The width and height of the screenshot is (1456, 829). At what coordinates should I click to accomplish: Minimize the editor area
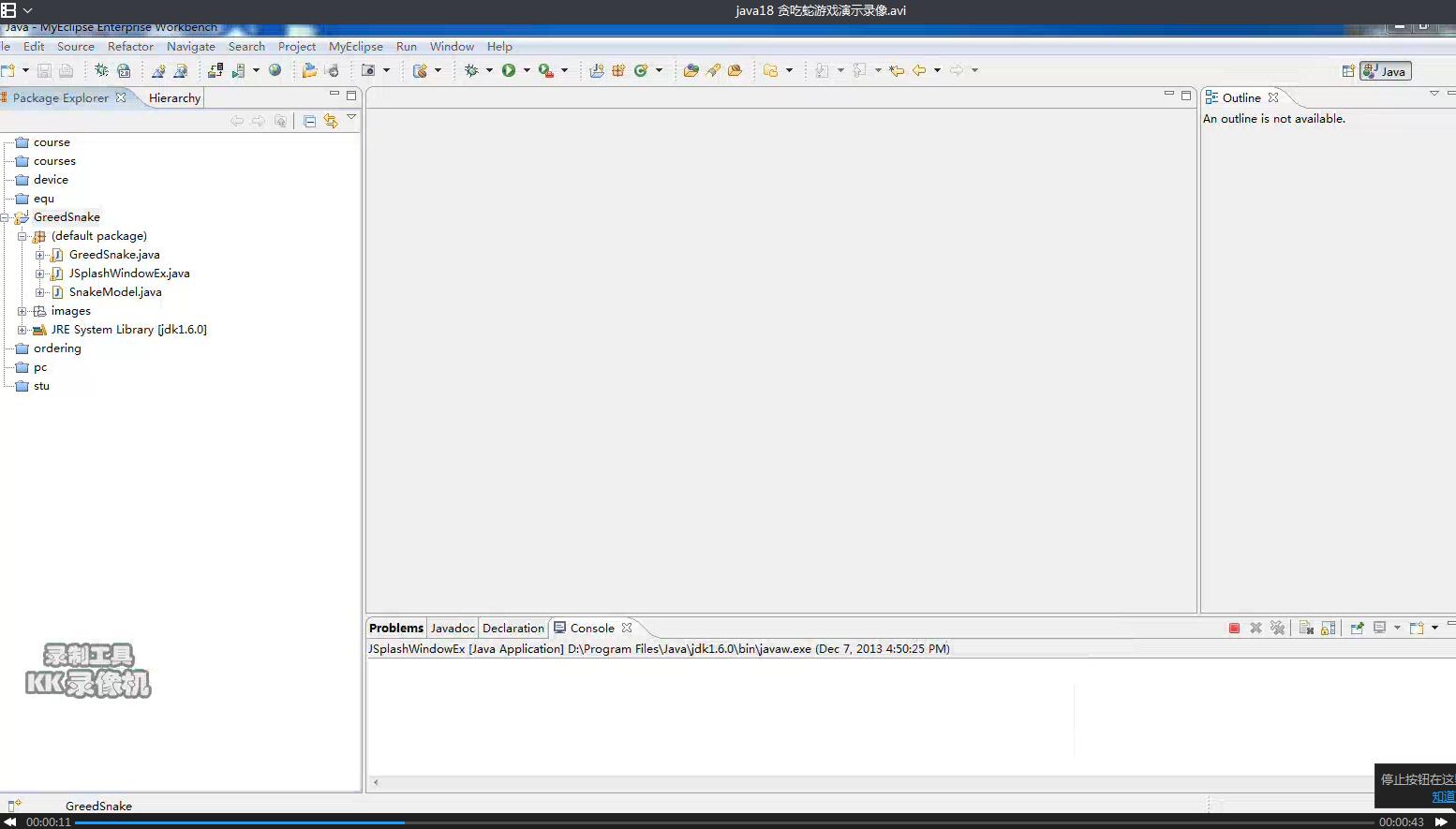(1168, 94)
